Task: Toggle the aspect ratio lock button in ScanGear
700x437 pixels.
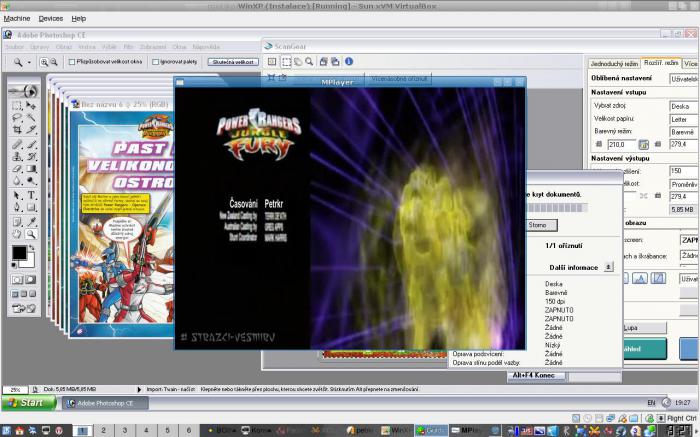Action: [643, 144]
